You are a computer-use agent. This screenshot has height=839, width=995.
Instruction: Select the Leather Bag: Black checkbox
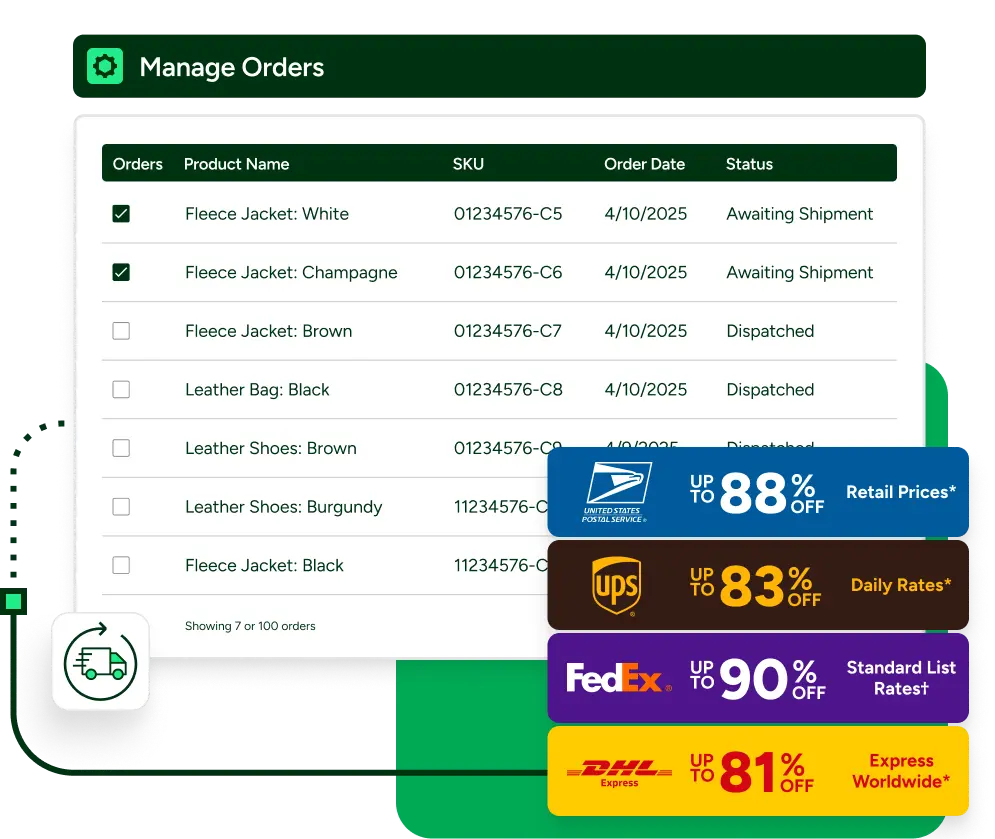(x=120, y=389)
